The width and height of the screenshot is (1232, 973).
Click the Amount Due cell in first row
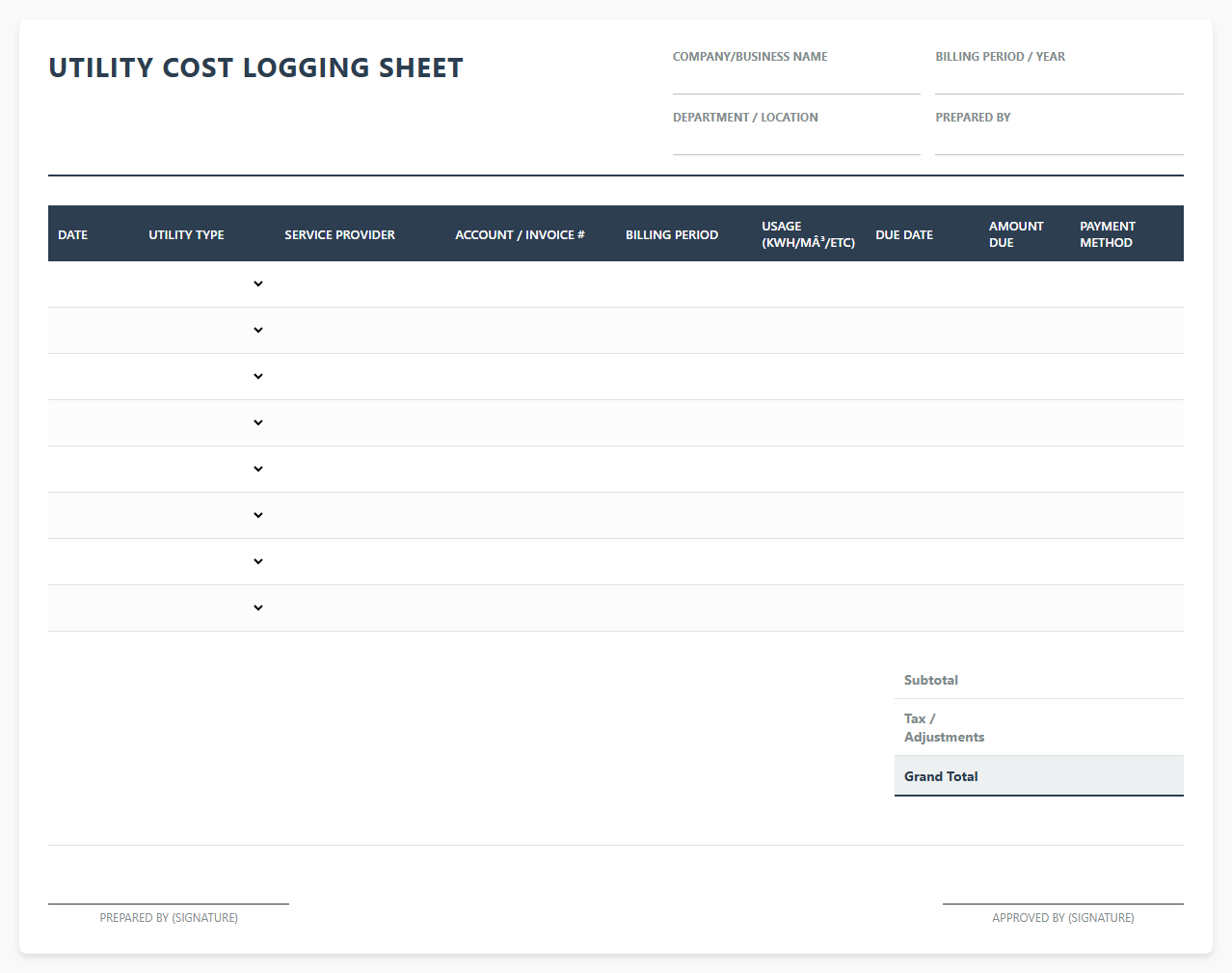[1025, 284]
